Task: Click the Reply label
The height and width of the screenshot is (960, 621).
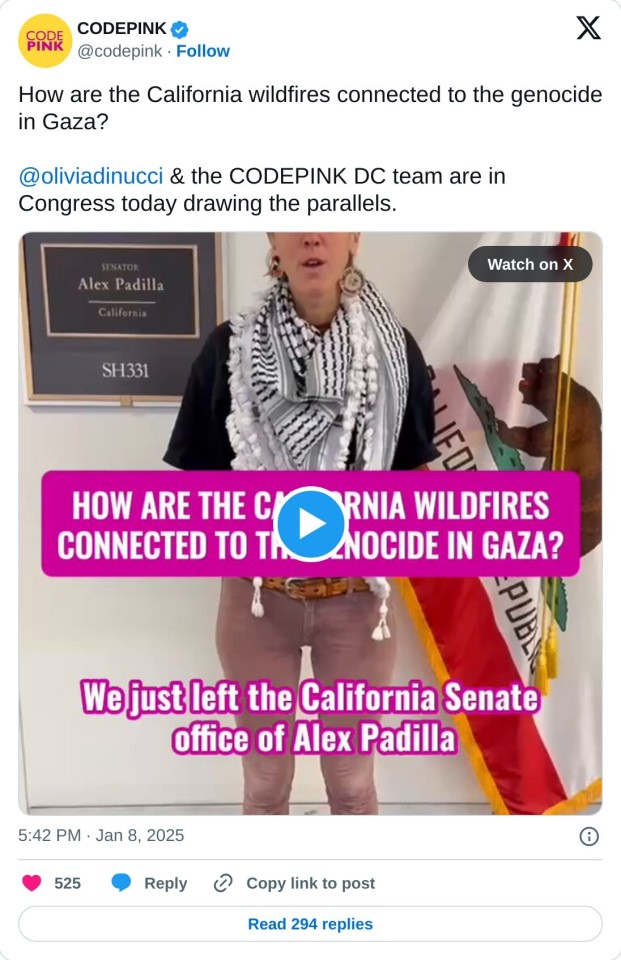Action: [x=165, y=883]
